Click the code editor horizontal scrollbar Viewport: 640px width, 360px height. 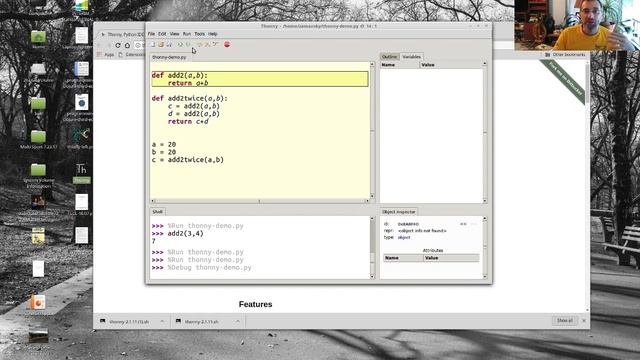click(260, 201)
